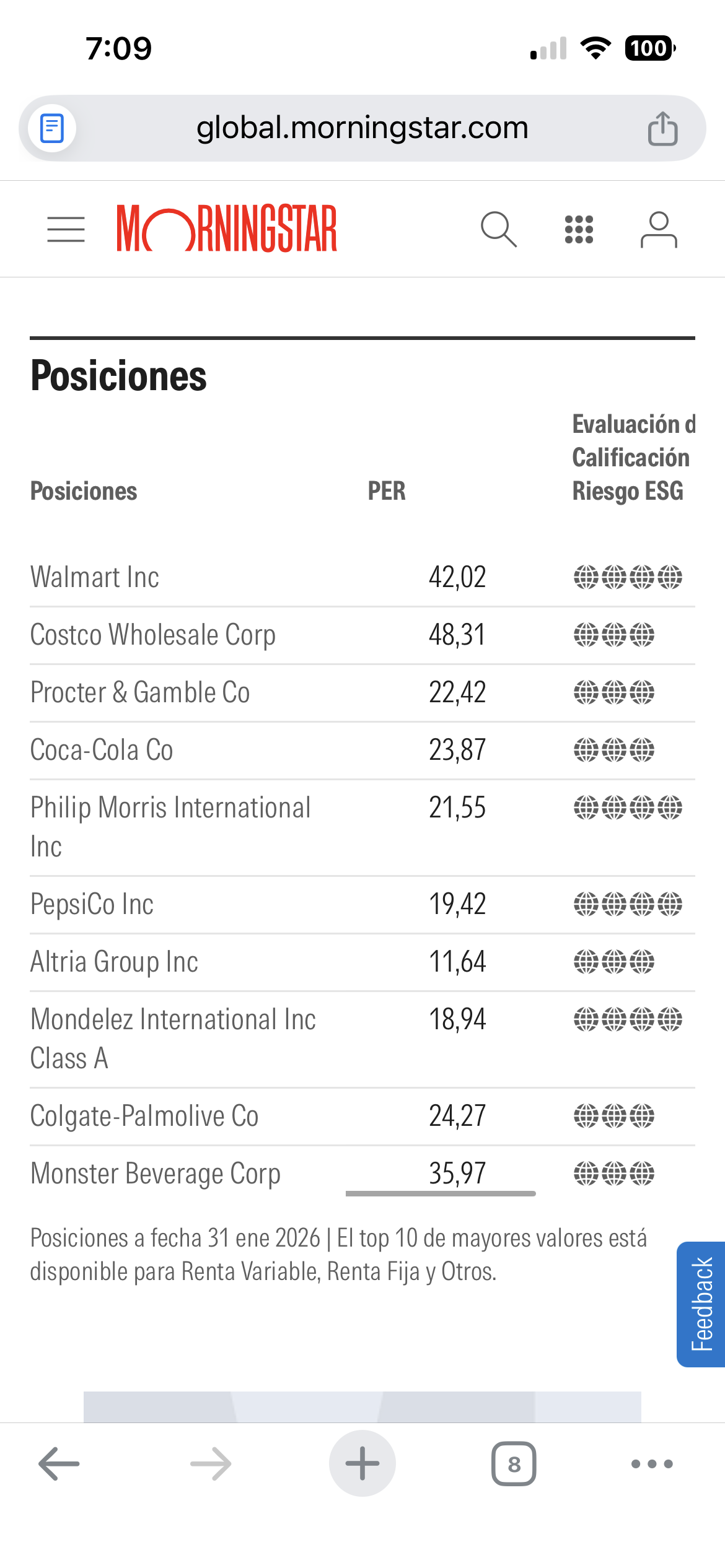The image size is (725, 1568).
Task: Open the page reader icon in address bar
Action: pos(52,129)
